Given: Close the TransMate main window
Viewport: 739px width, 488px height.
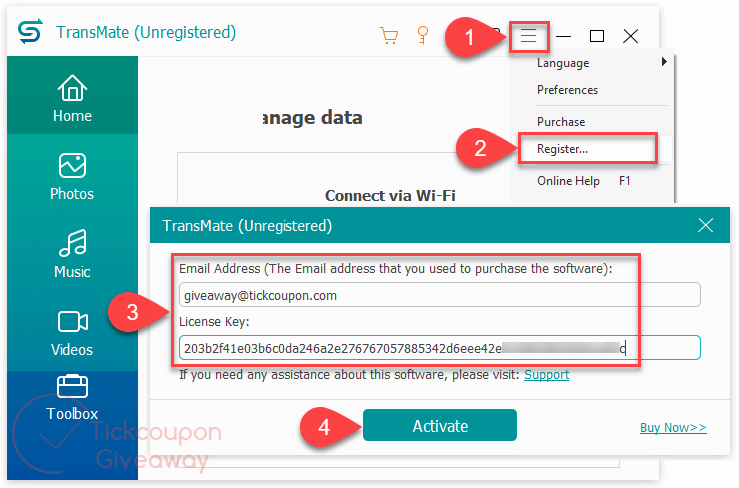Looking at the screenshot, I should 631,36.
